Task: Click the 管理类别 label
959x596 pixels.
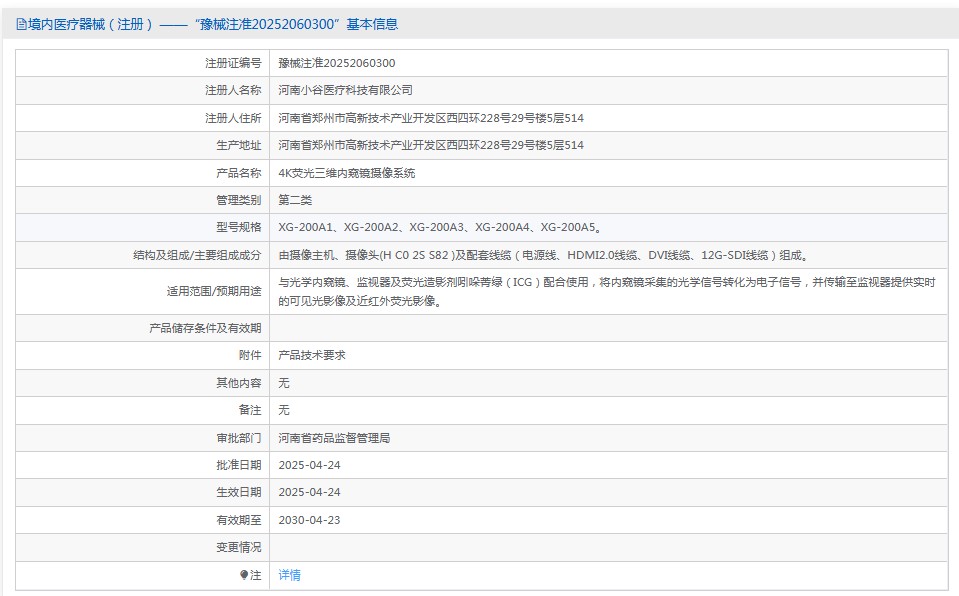Action: [x=239, y=200]
